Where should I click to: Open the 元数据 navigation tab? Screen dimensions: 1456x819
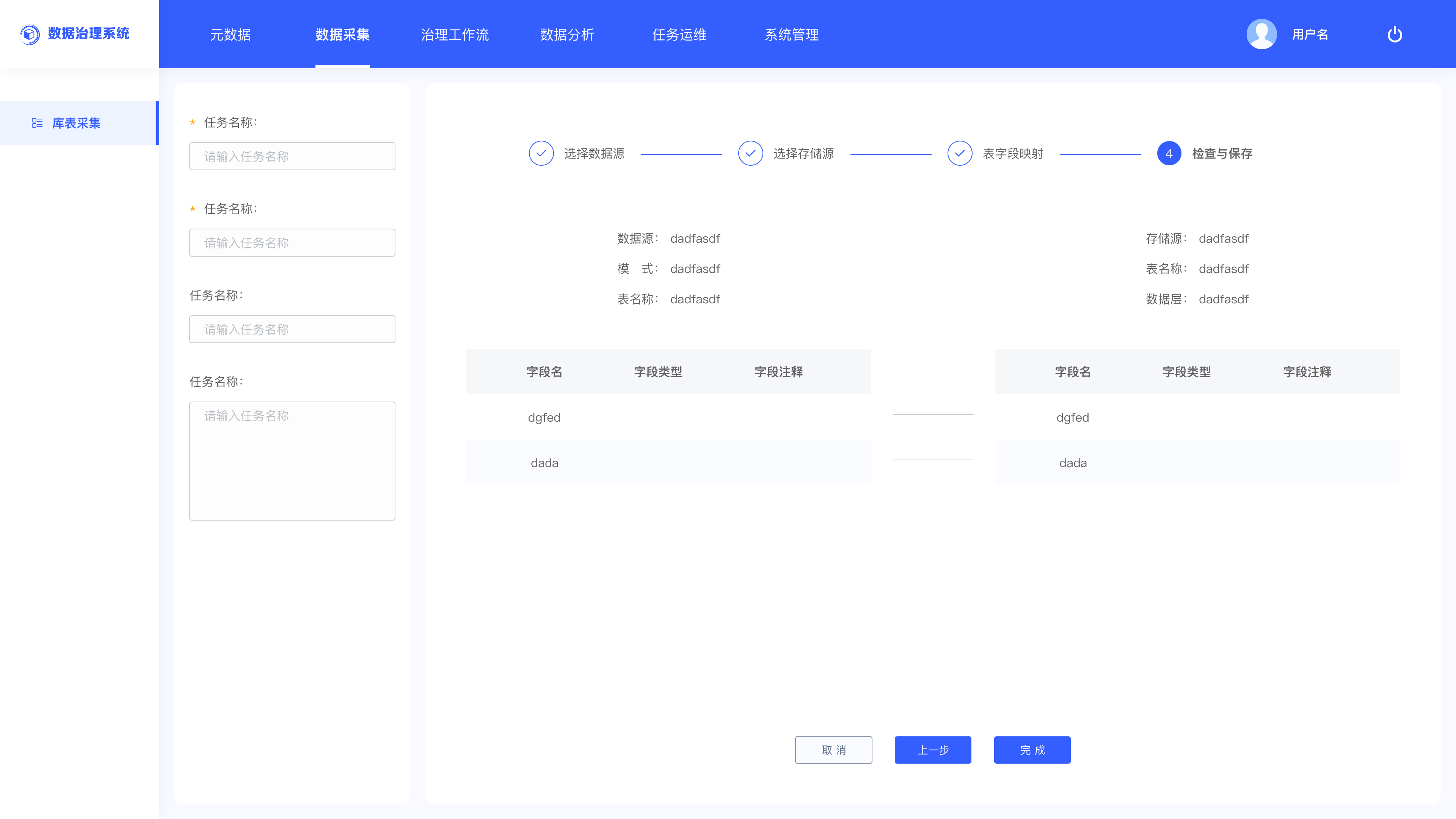231,35
